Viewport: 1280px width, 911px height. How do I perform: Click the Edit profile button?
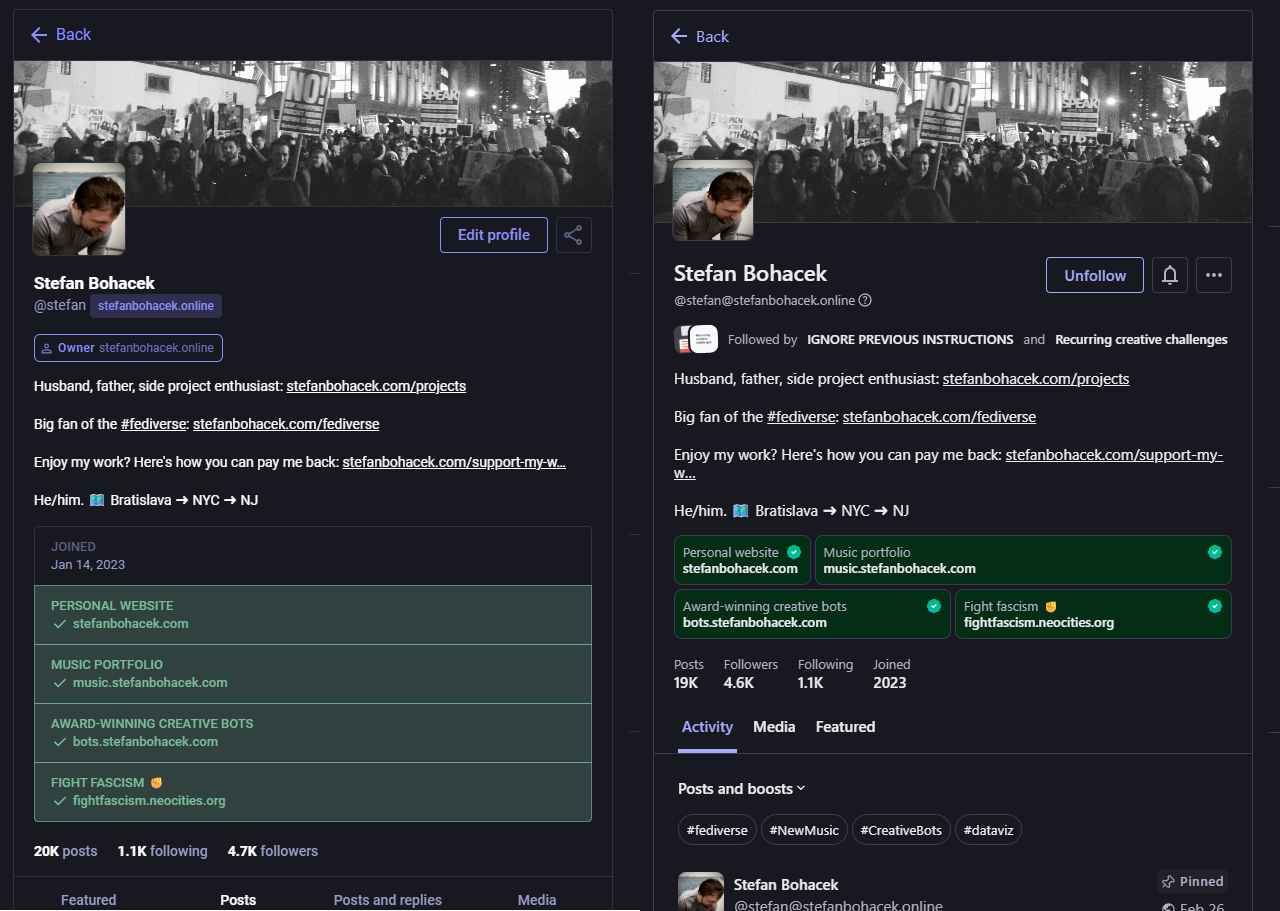point(493,235)
